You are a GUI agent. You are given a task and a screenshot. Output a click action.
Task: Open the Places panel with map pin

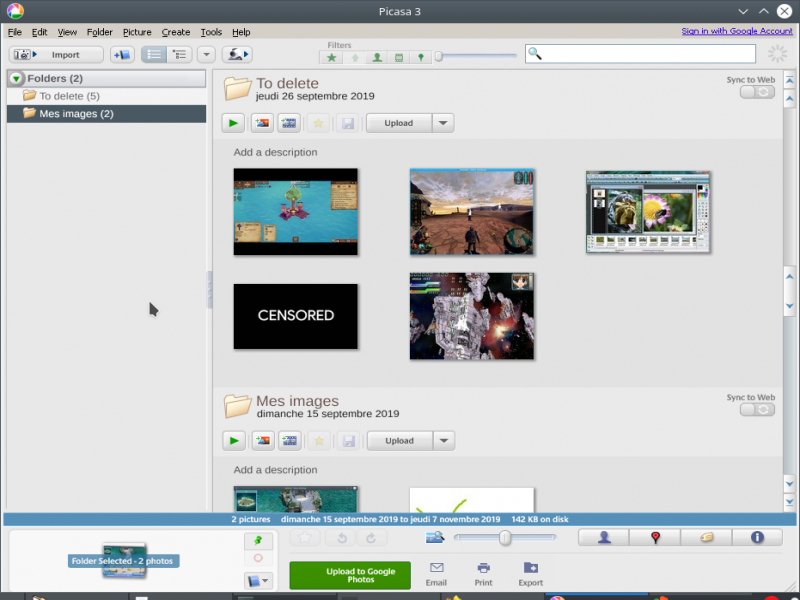[x=655, y=537]
